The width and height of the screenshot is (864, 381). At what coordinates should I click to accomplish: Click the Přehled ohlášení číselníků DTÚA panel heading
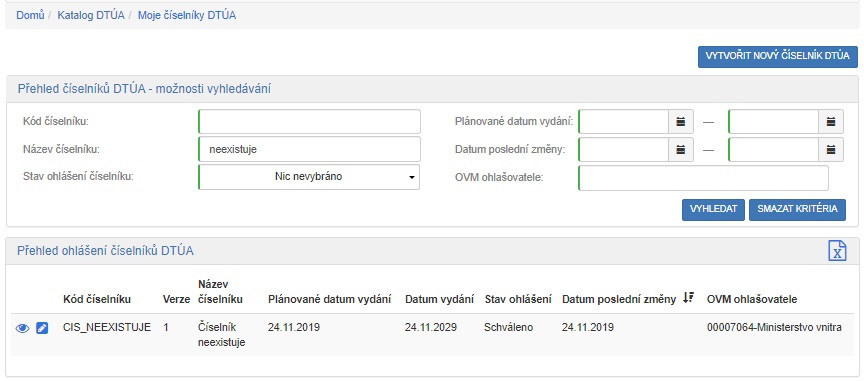106,251
